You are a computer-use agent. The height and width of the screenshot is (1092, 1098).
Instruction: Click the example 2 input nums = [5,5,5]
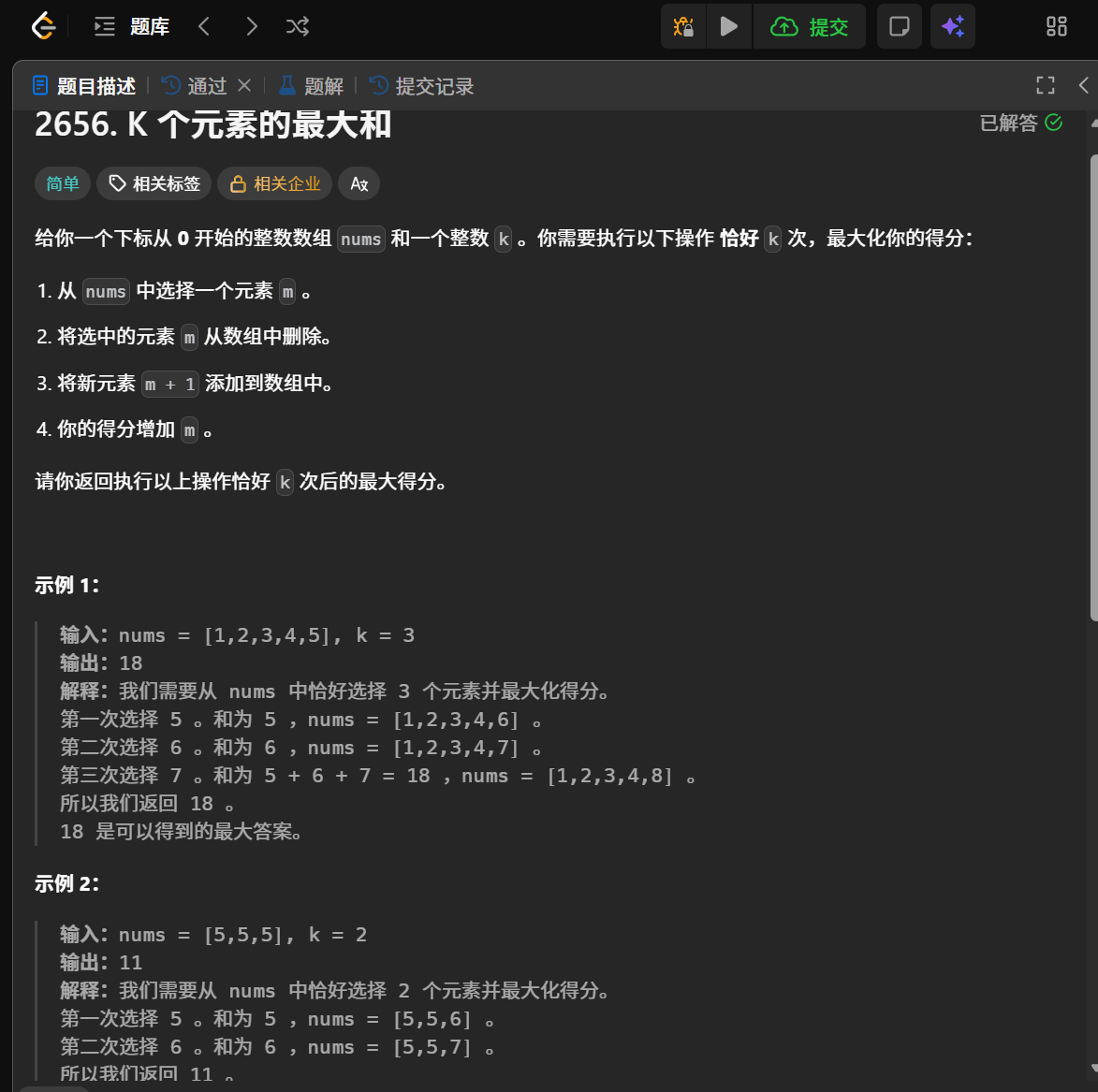click(213, 935)
